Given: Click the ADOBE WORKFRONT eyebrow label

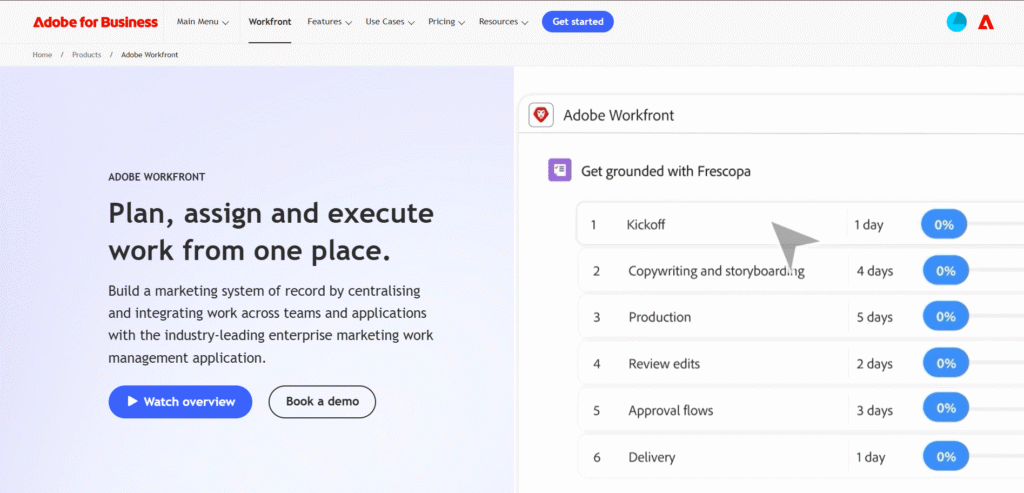Looking at the screenshot, I should [157, 177].
